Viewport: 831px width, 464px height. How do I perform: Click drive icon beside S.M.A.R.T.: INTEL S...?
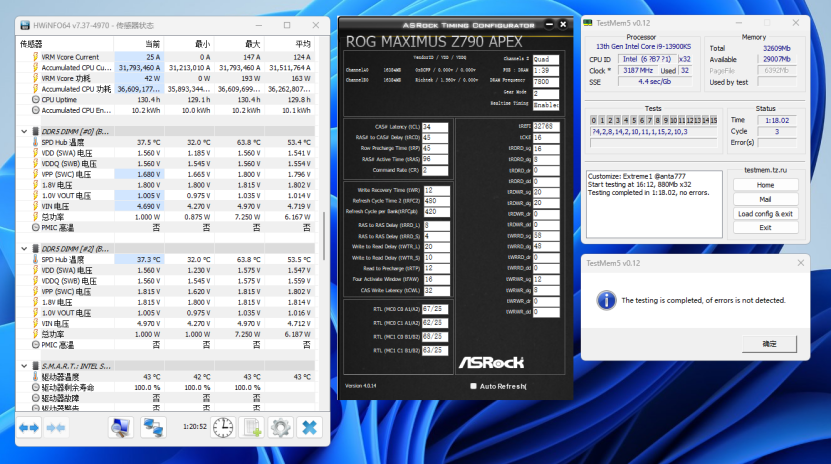36,366
